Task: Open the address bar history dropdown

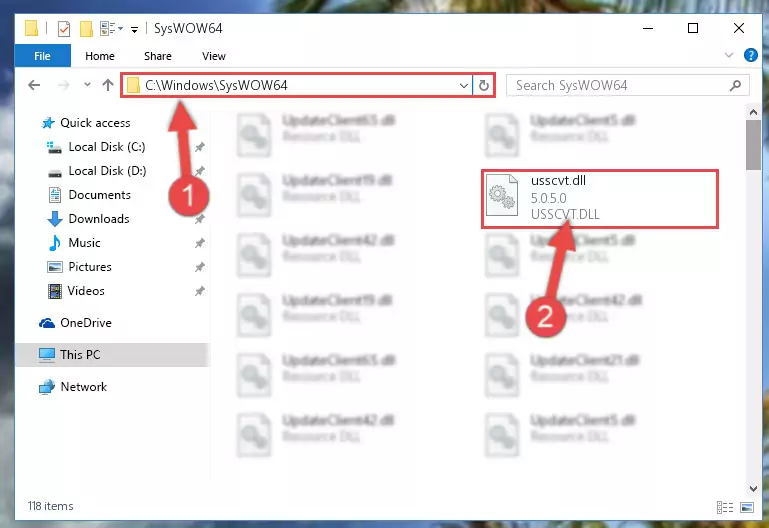Action: (463, 86)
